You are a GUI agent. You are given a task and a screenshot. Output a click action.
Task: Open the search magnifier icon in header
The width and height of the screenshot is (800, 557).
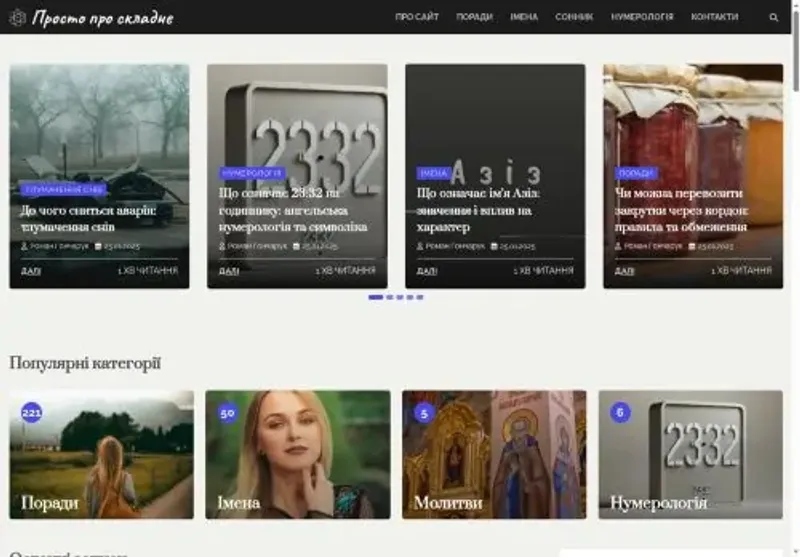tap(773, 17)
